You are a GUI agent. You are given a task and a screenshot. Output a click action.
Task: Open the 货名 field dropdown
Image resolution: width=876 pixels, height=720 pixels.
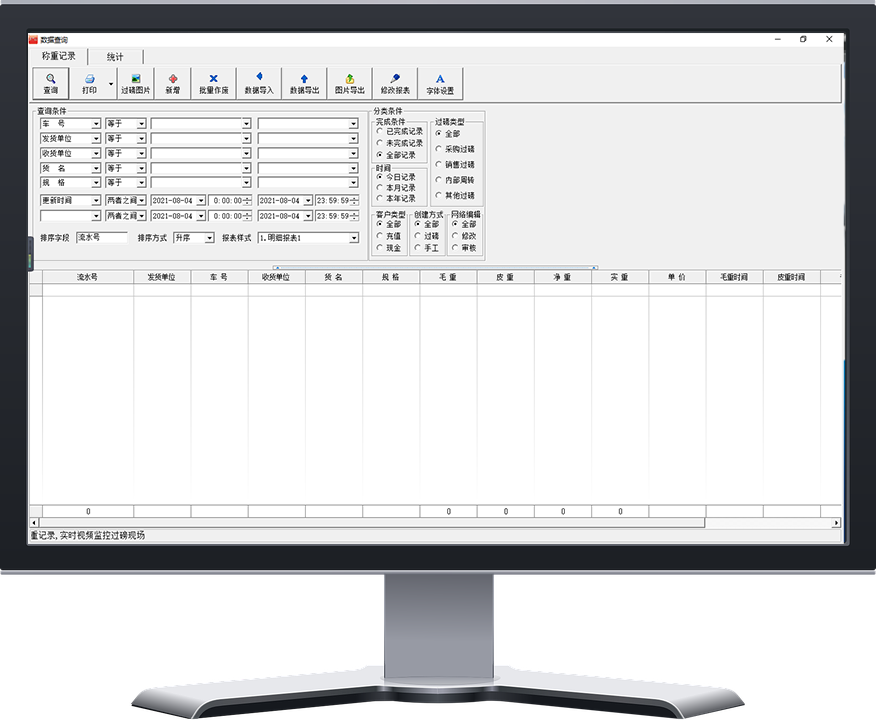tap(96, 168)
